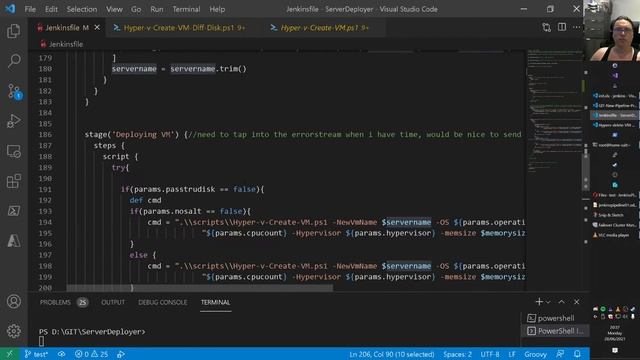Screen dimensions: 640x360
Task: Click 'def cmd' on line 192
Action: pyautogui.click(x=145, y=200)
